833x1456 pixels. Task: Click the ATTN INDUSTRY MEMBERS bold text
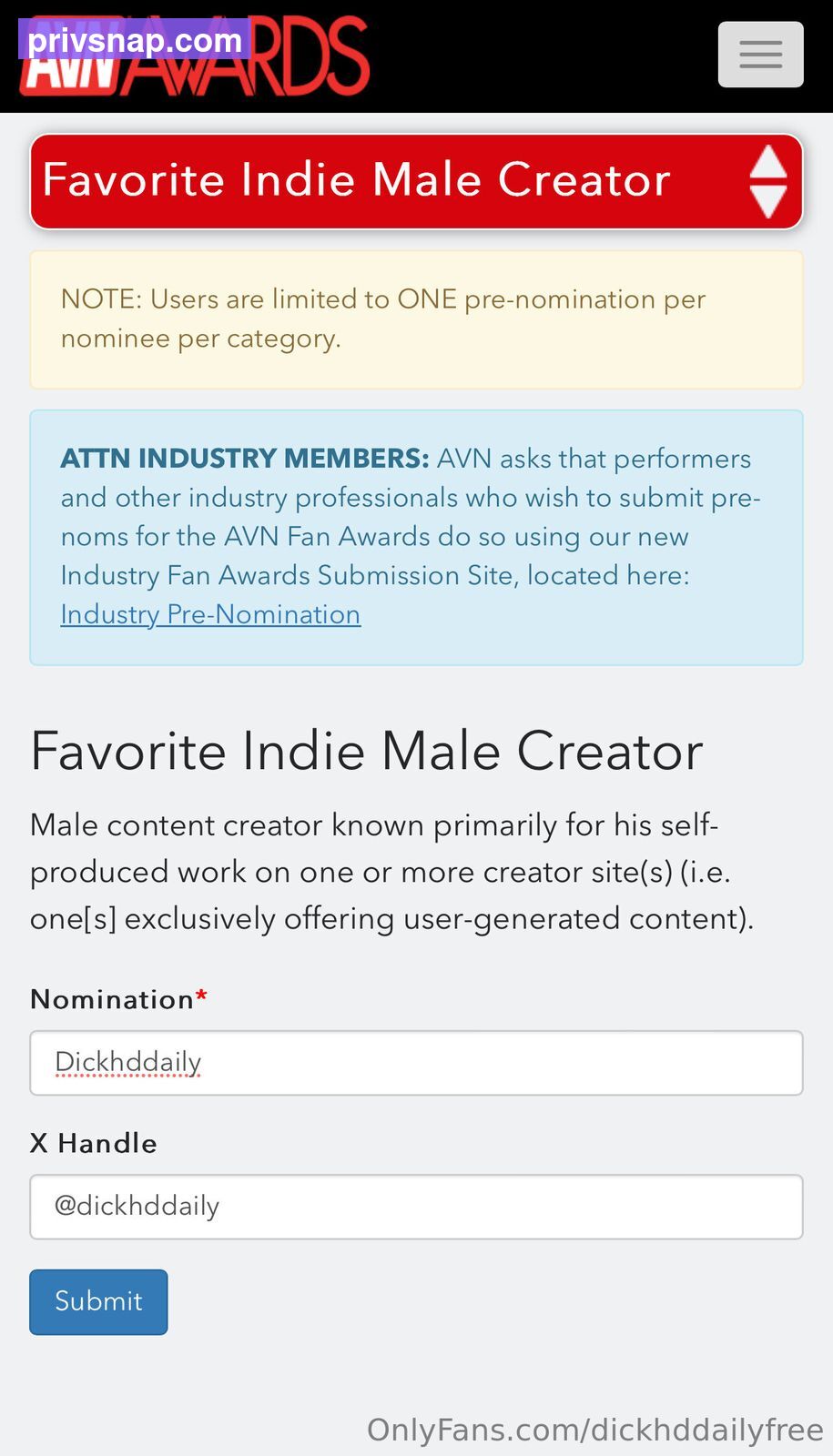click(245, 458)
